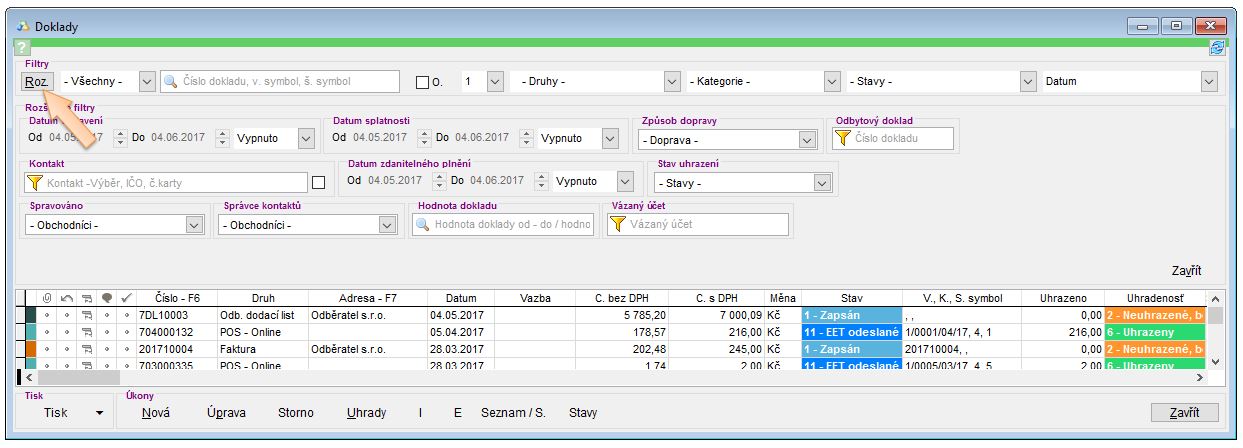Toggle the 'O.' checkbox in filters
Viewport: 1243px width, 448px height.
pyautogui.click(x=422, y=82)
